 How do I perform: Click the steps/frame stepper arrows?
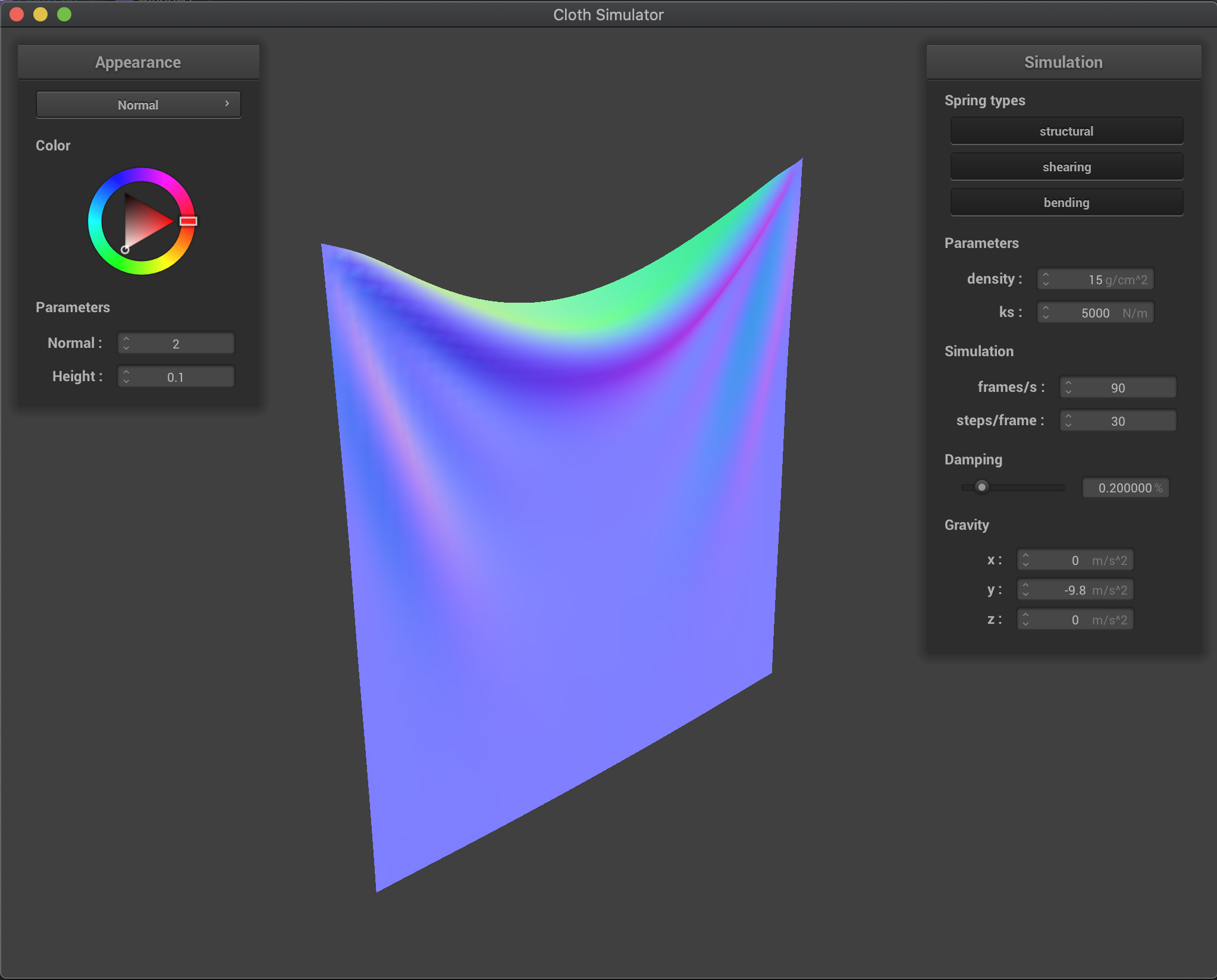1068,420
